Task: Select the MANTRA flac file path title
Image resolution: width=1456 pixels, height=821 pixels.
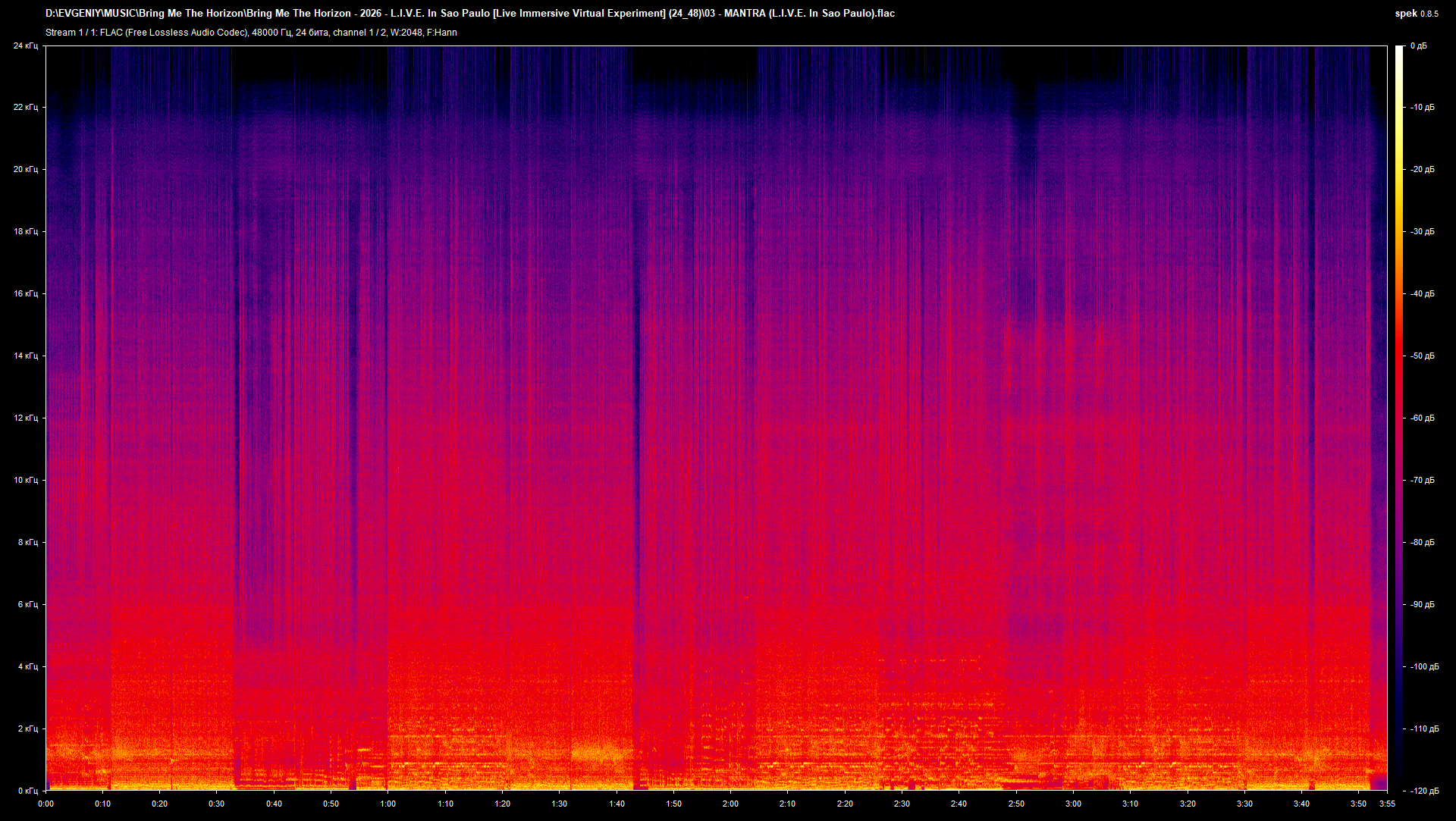Action: pyautogui.click(x=470, y=13)
